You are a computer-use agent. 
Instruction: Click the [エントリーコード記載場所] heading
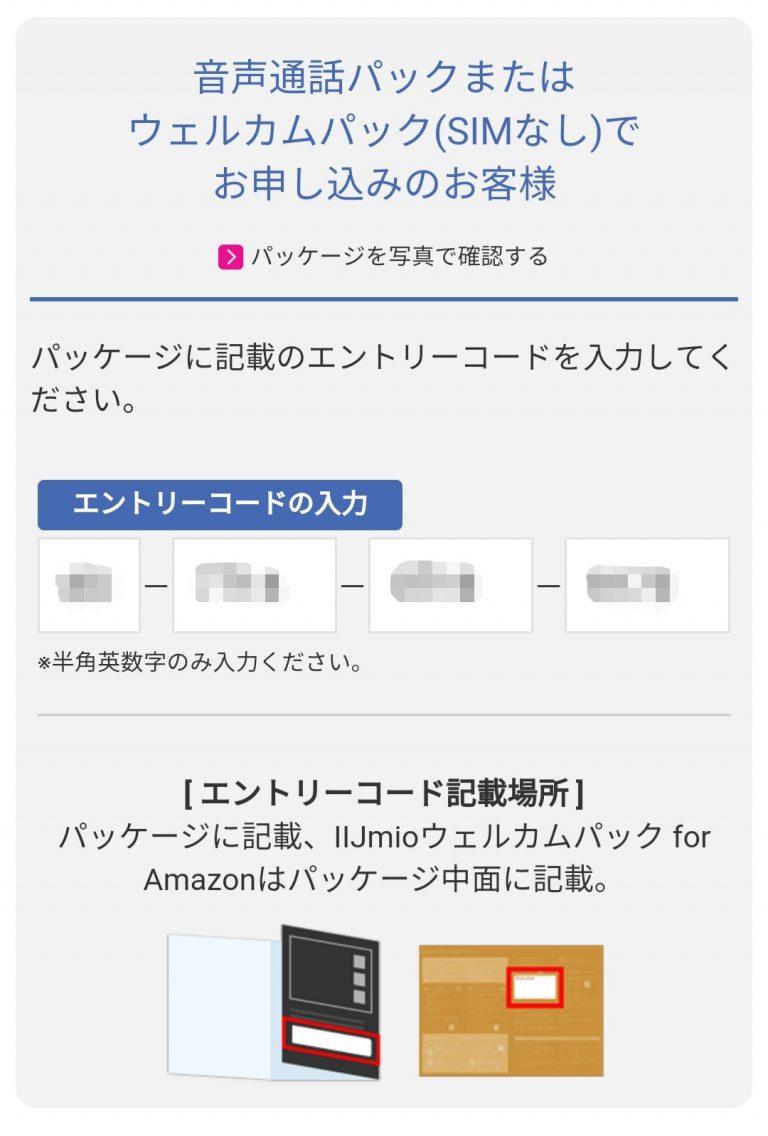384,794
